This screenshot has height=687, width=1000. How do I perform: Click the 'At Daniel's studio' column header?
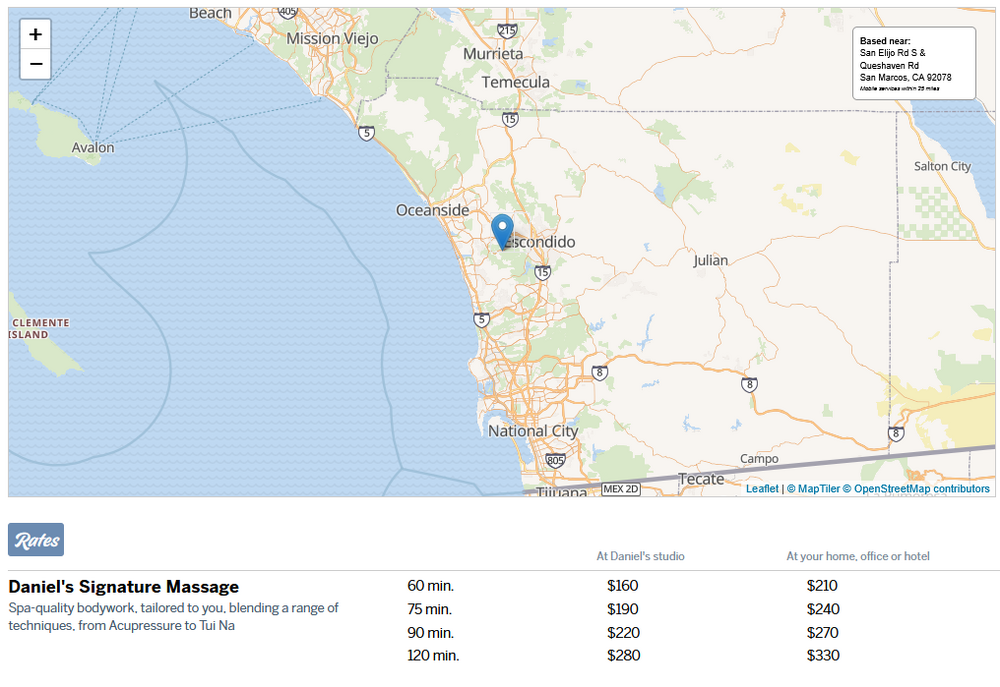click(x=640, y=556)
